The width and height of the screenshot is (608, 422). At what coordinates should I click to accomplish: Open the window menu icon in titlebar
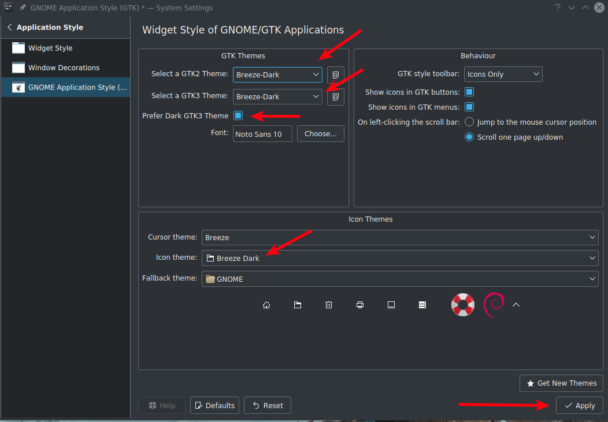pos(8,7)
